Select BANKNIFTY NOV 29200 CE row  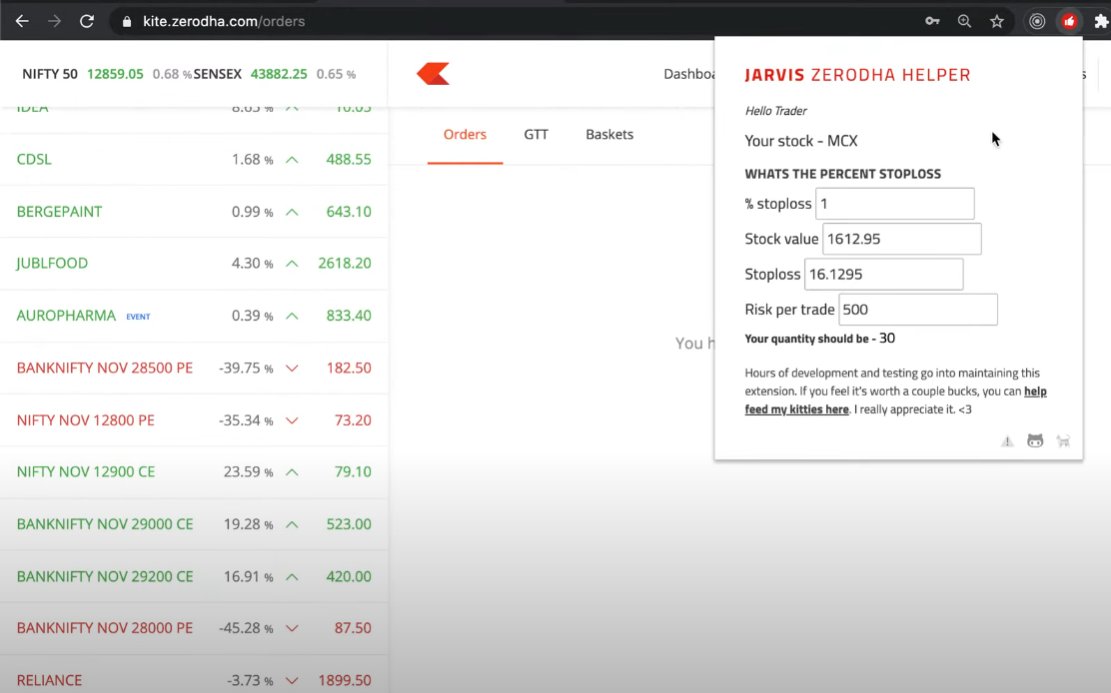click(194, 577)
